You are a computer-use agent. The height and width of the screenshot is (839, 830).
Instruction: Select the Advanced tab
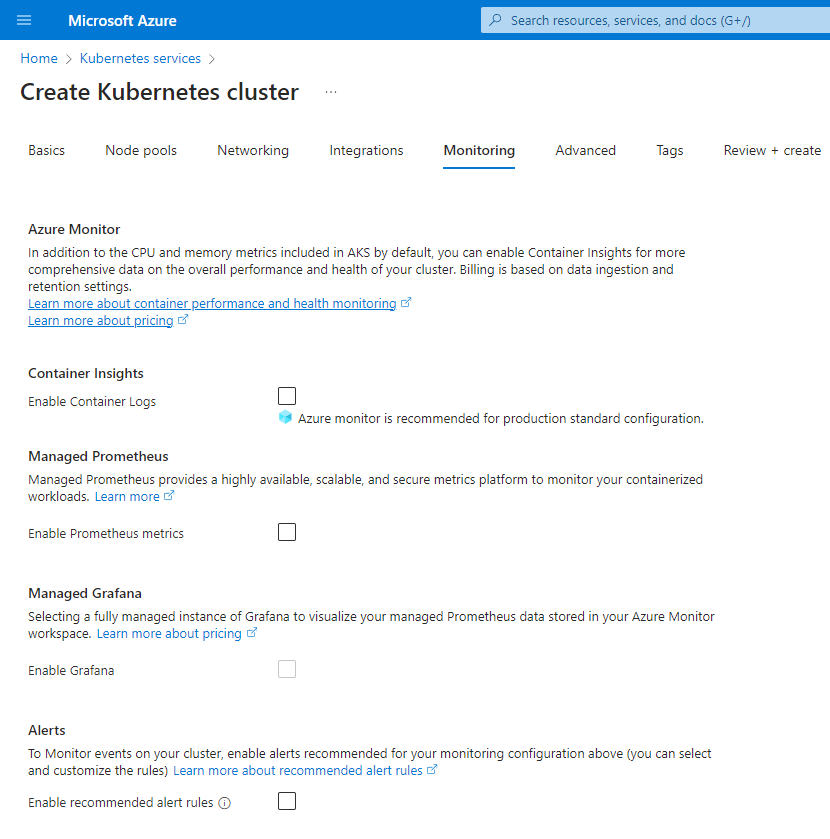click(585, 151)
